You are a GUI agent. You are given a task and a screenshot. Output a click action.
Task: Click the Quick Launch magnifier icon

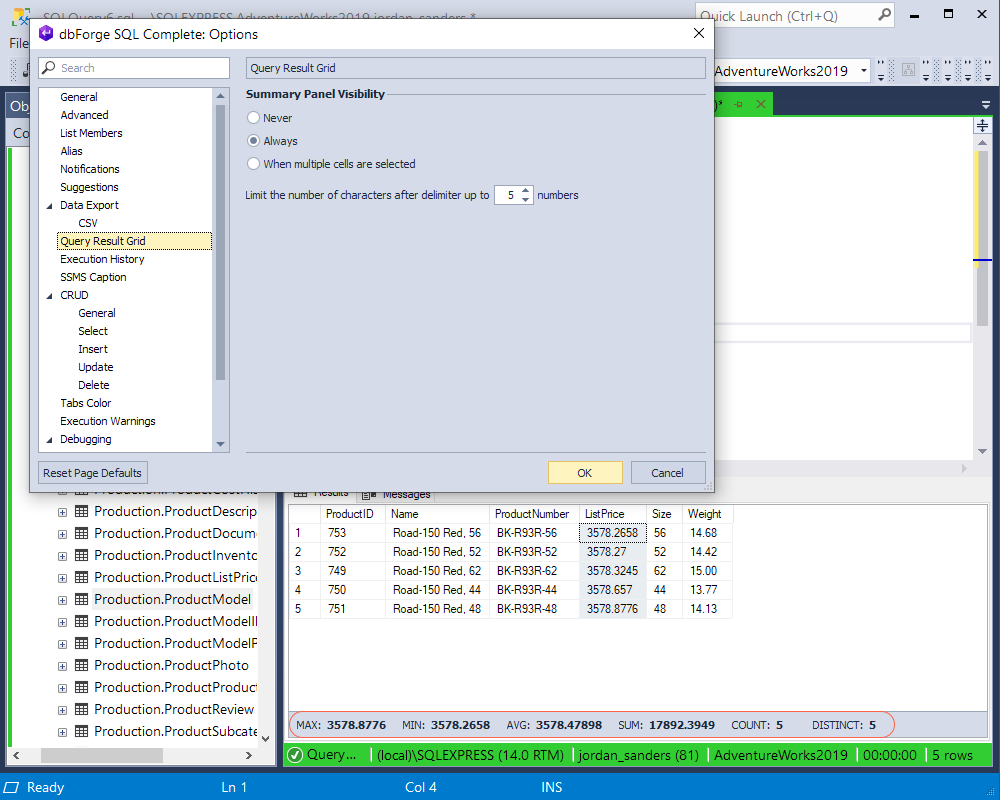click(885, 15)
